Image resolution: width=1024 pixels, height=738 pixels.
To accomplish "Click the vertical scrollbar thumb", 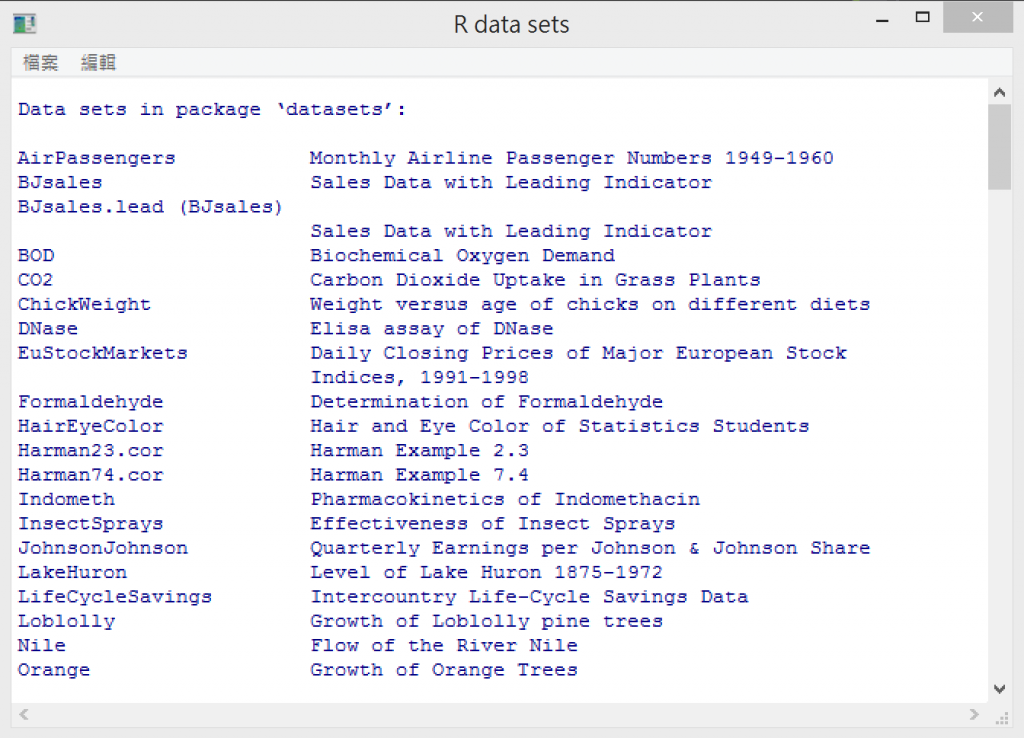I will pos(999,147).
